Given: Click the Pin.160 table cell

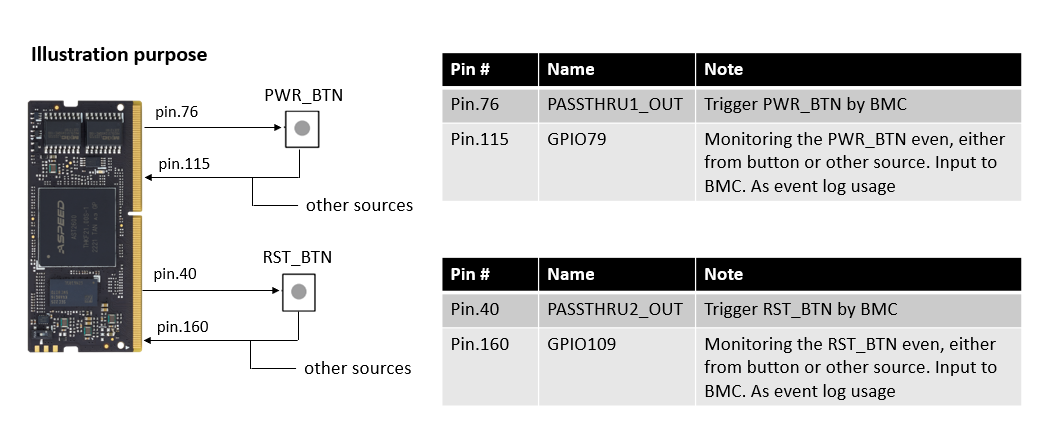Looking at the screenshot, I should point(479,345).
